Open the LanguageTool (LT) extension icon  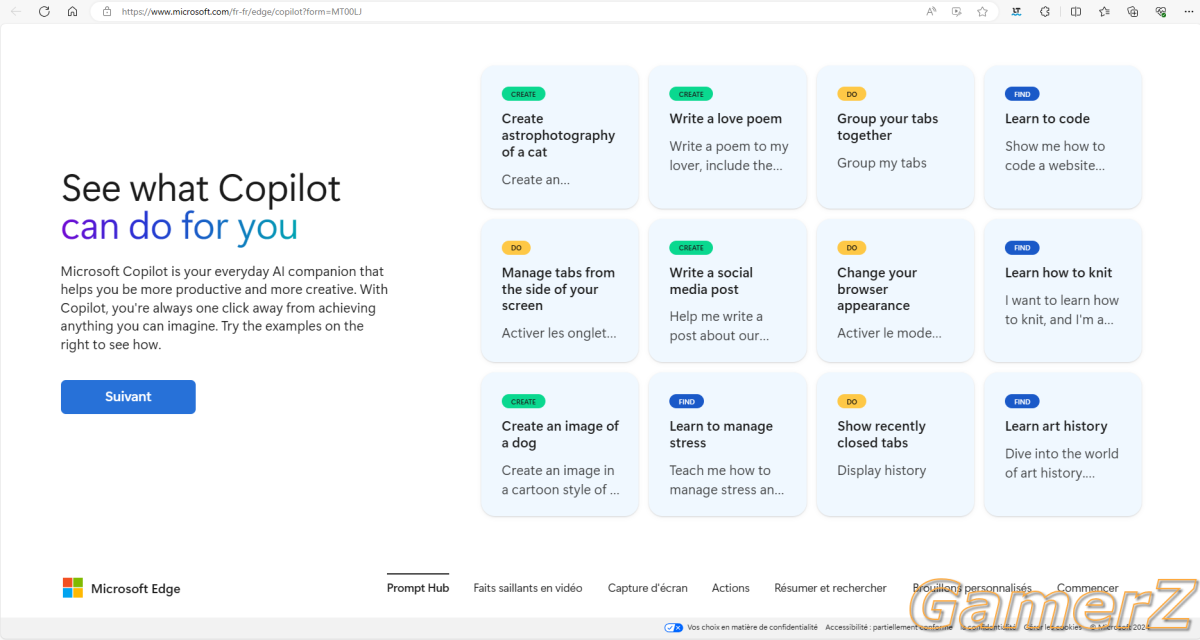pyautogui.click(x=1016, y=12)
